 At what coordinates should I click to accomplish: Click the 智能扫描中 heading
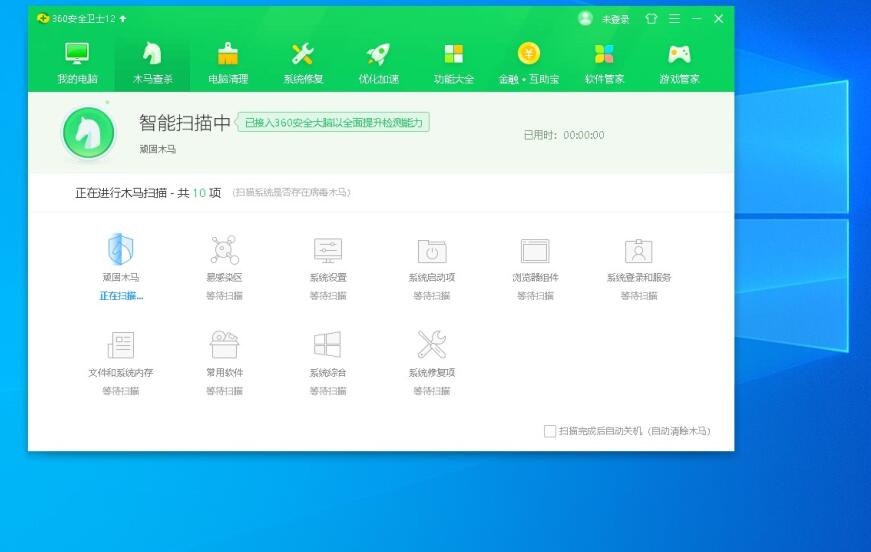pyautogui.click(x=184, y=123)
